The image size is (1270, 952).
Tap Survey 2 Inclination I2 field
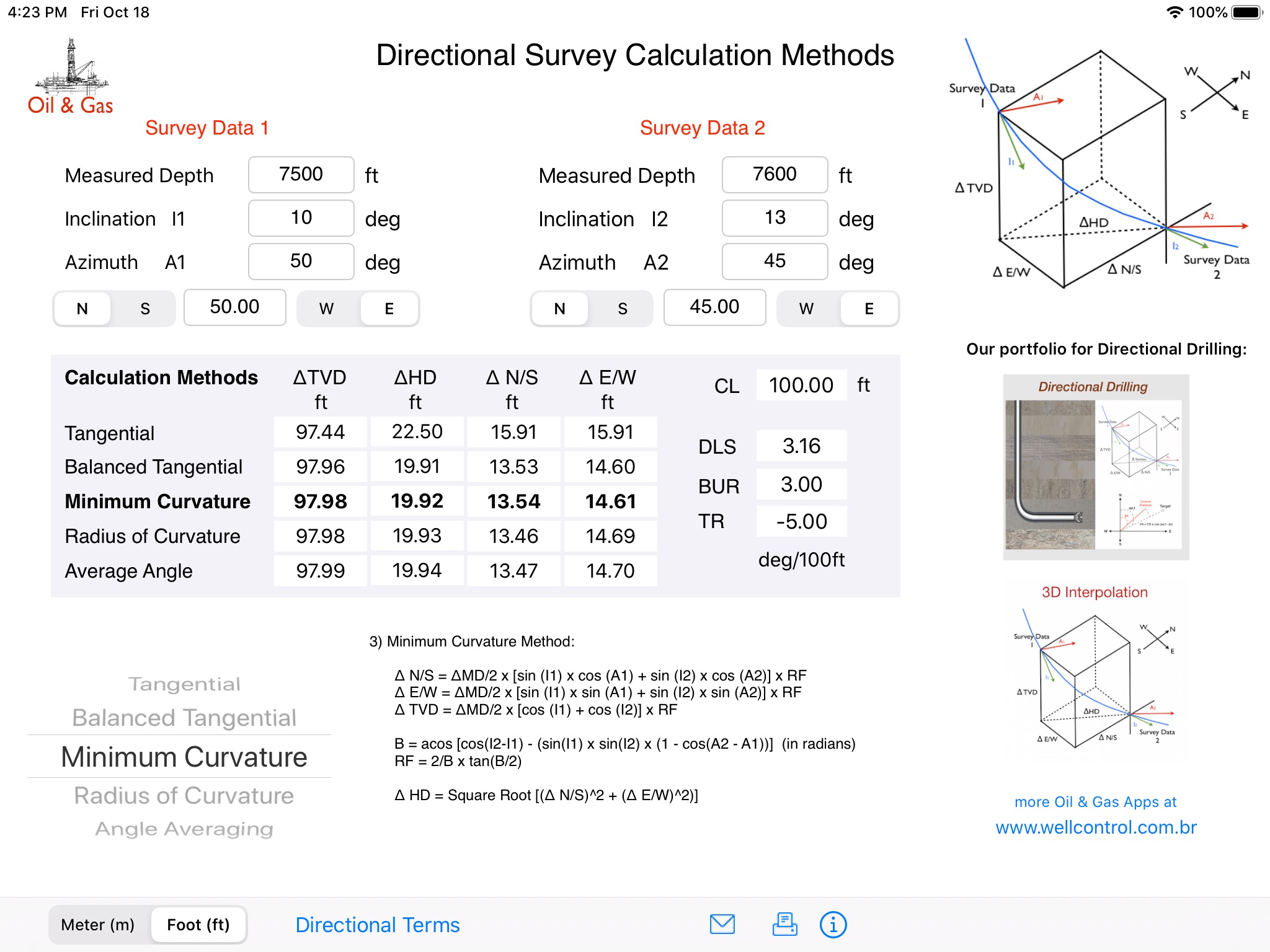775,218
